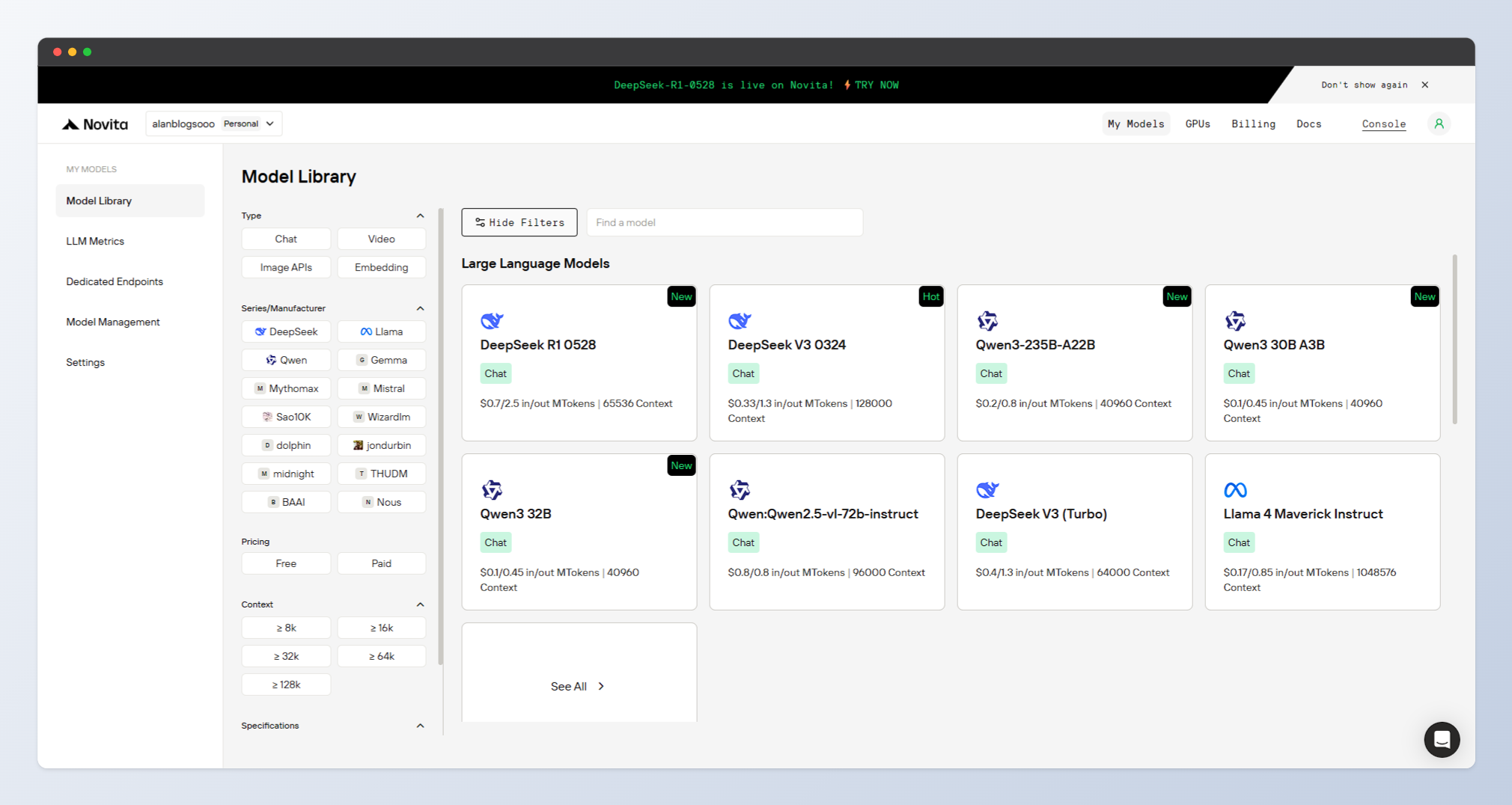Click Chat tag on DeepSeek V3 (Turbo)

point(991,542)
